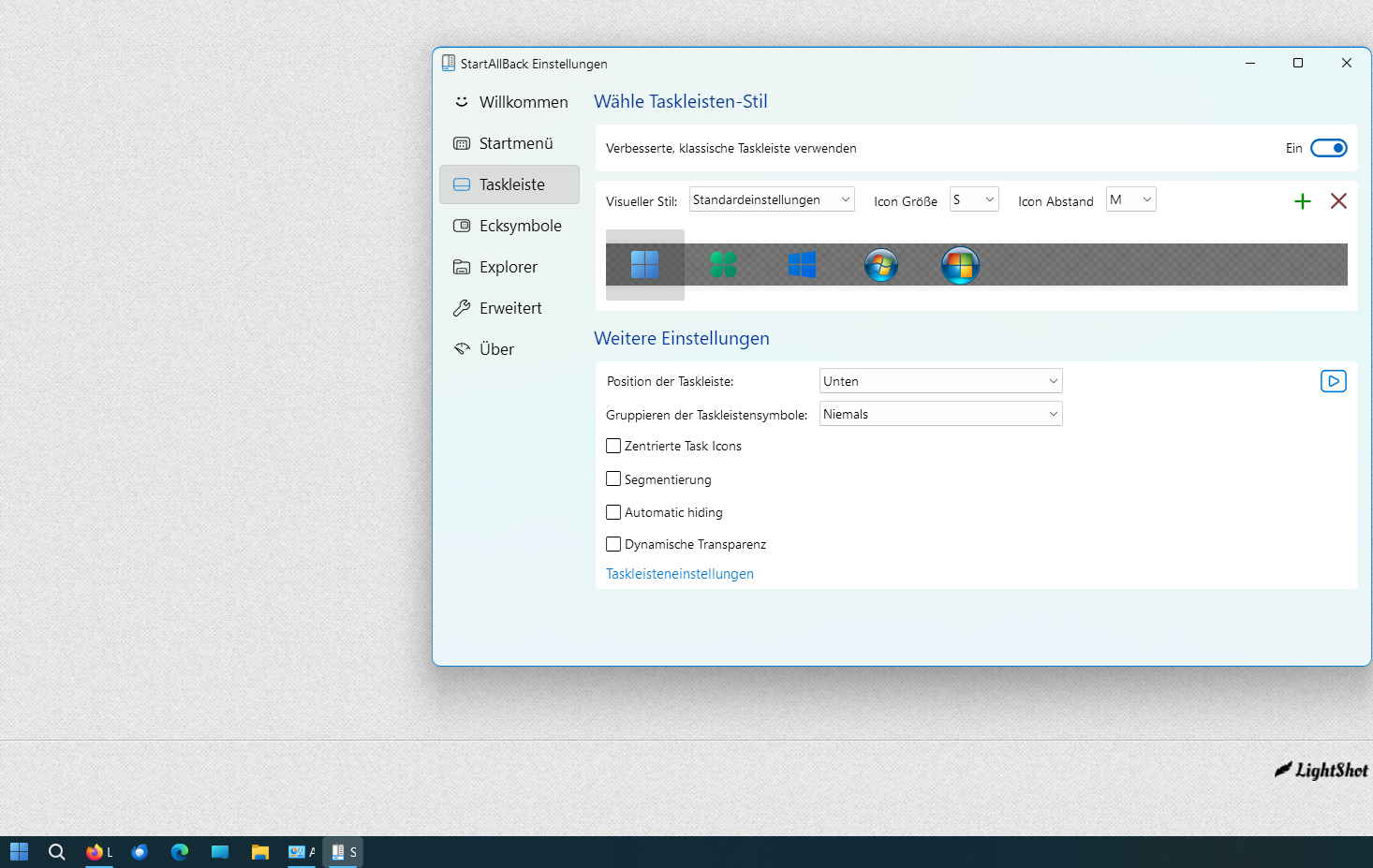Pick the Windows 10 flat logo start icon
The height and width of the screenshot is (868, 1373).
[x=802, y=265]
